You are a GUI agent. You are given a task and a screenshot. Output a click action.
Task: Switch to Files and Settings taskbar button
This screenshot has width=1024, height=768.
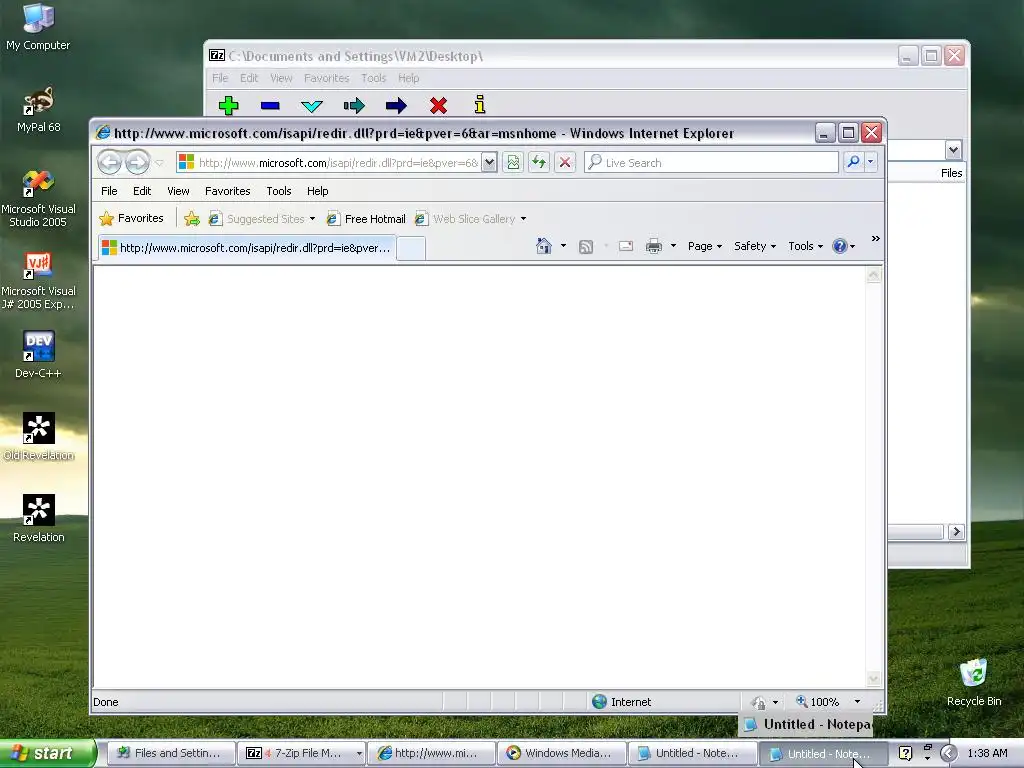coord(170,753)
